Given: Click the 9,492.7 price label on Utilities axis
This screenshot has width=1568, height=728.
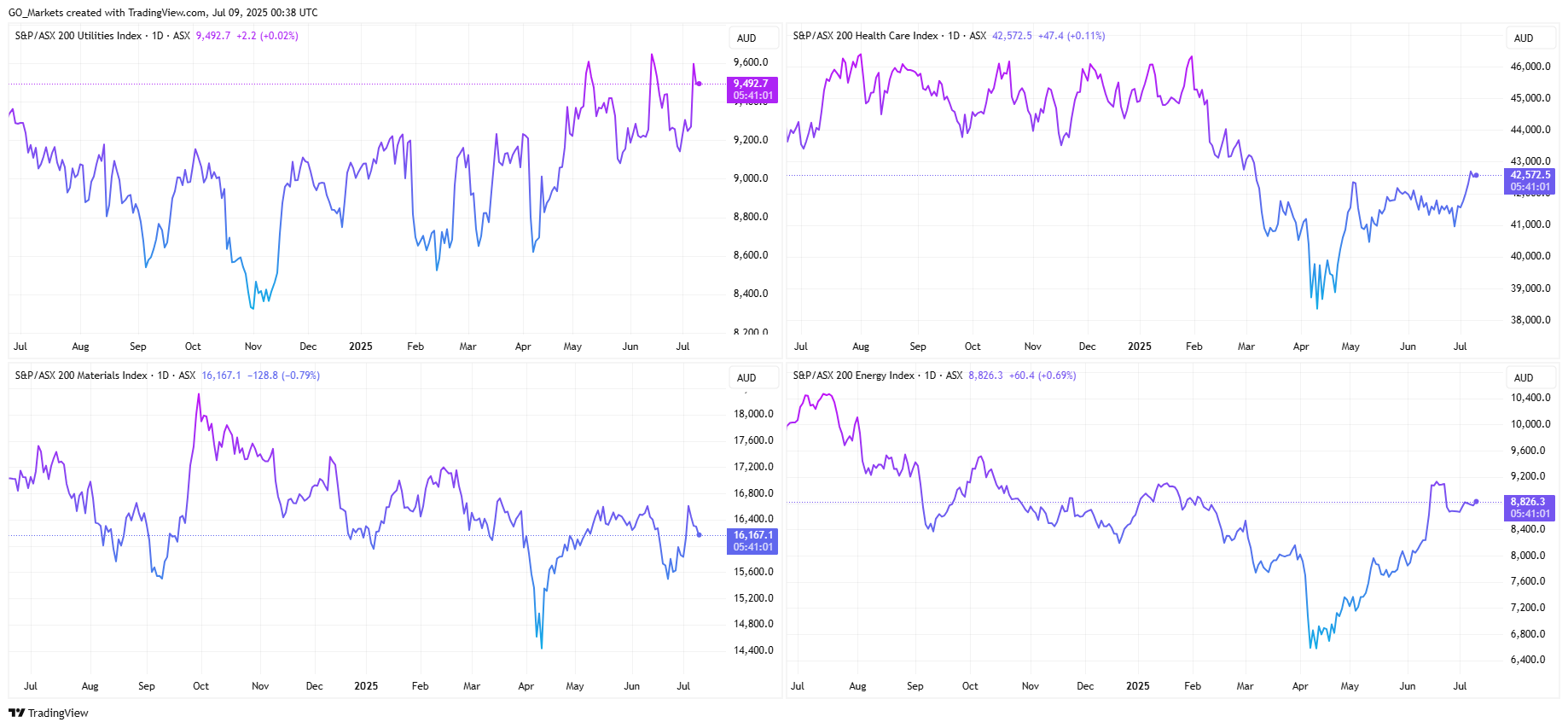Looking at the screenshot, I should point(752,84).
